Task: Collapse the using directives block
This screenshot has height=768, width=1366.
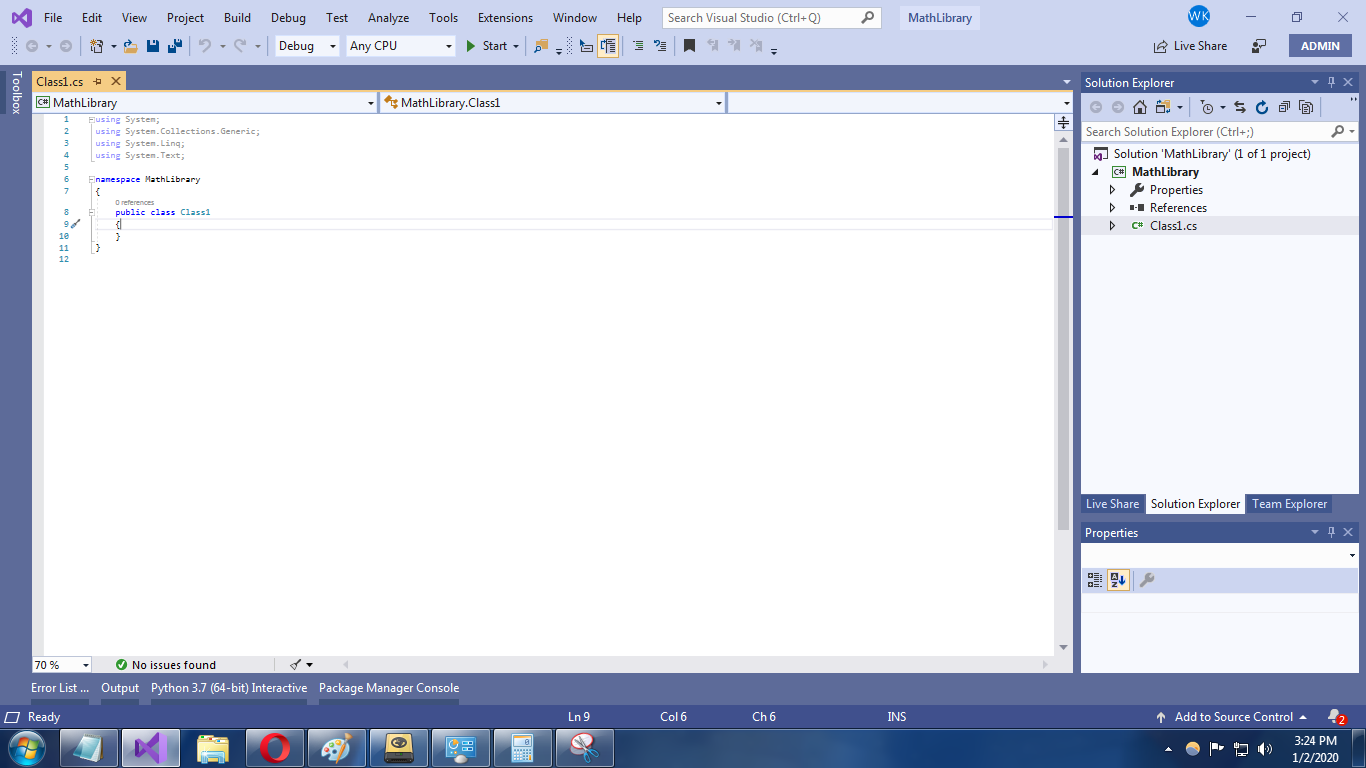Action: (x=91, y=119)
